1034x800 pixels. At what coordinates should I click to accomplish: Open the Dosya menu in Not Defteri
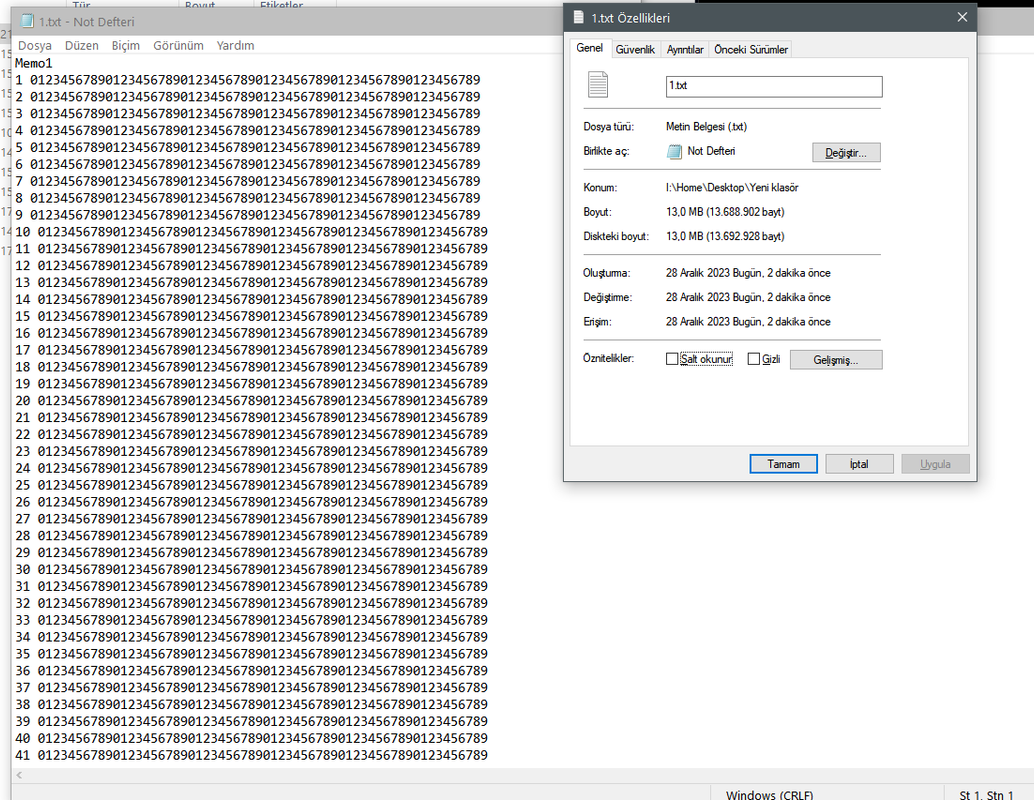[35, 46]
